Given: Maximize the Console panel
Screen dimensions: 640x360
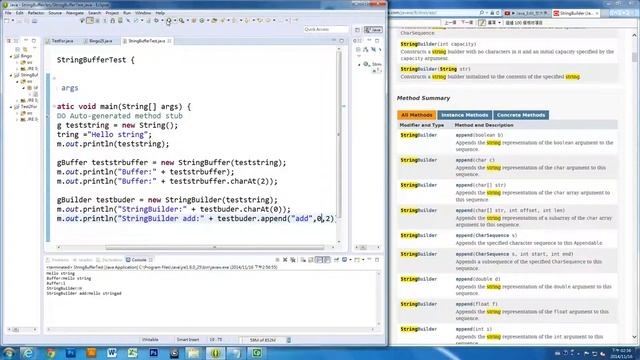Looking at the screenshot, I should click(377, 260).
